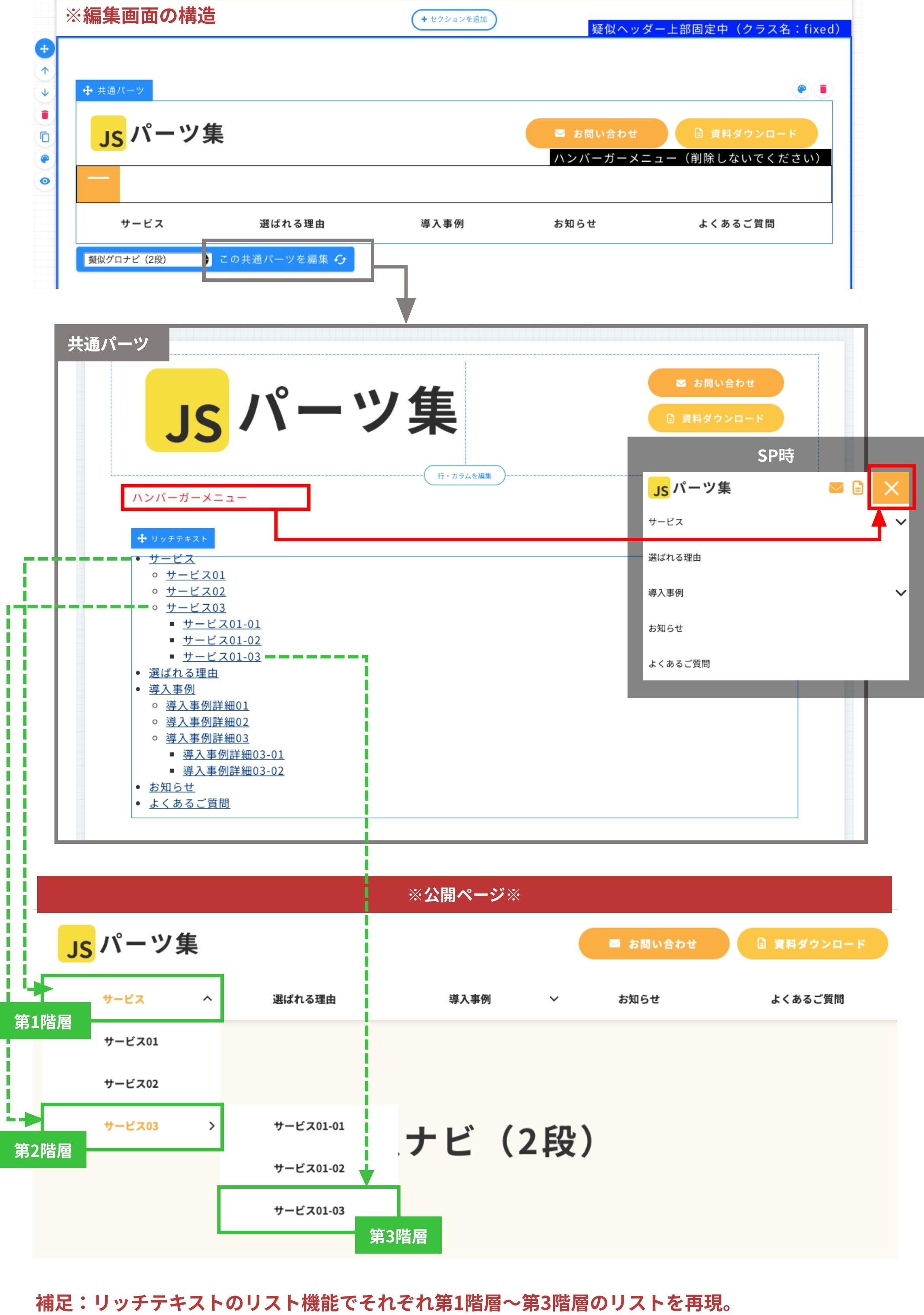
Task: Expand サービス chevron in SP menu
Action: (x=901, y=522)
